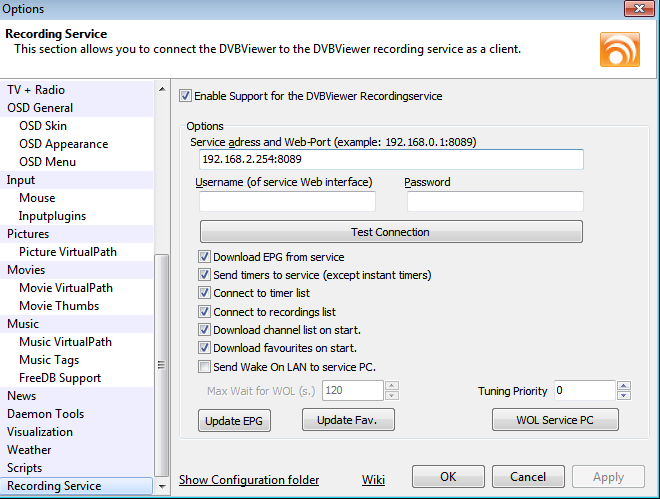This screenshot has width=660, height=499.
Task: Click the sidebar scrollbar thumb
Action: tap(162, 365)
